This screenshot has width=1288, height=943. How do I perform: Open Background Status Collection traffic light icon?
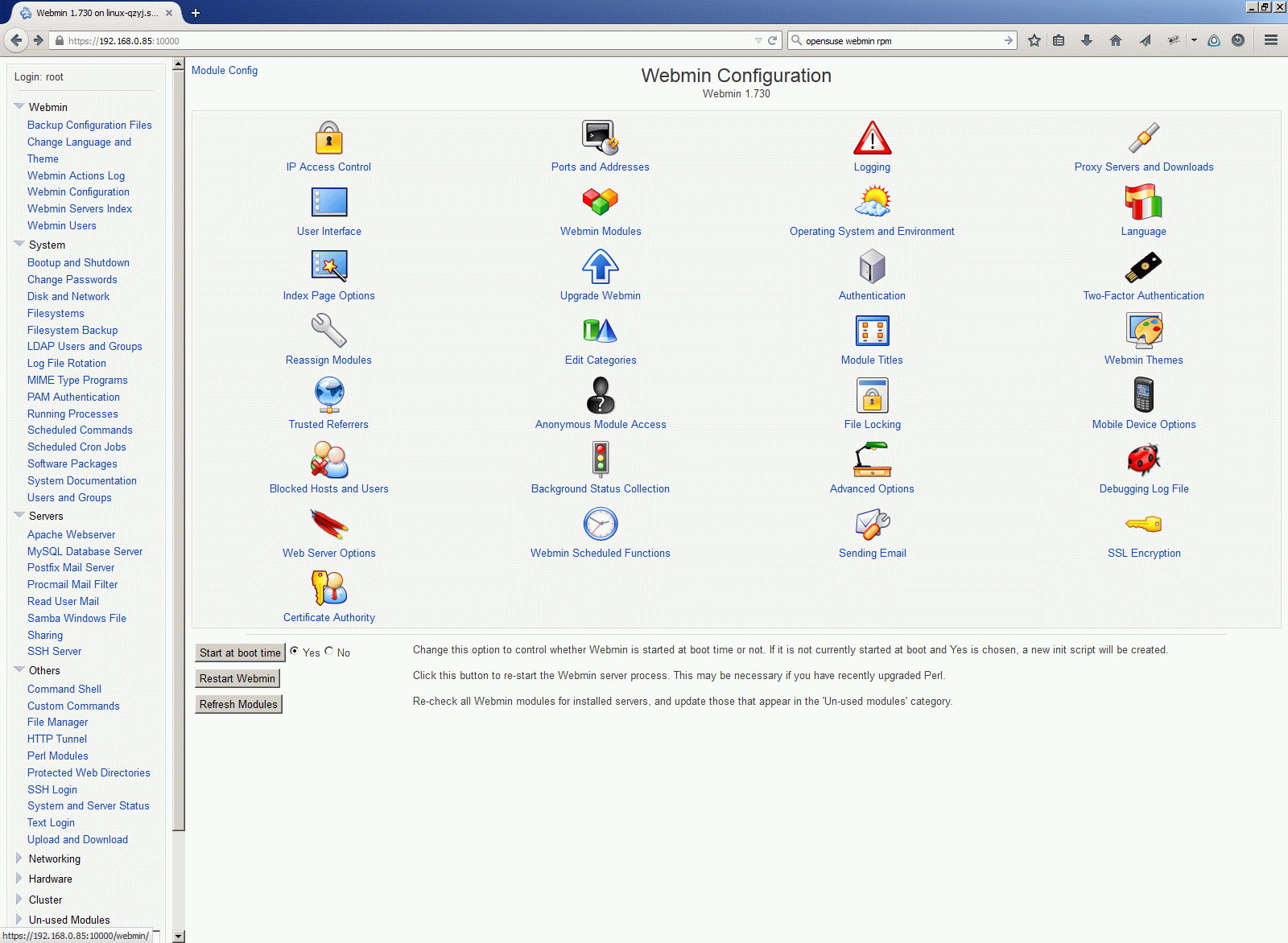click(600, 459)
